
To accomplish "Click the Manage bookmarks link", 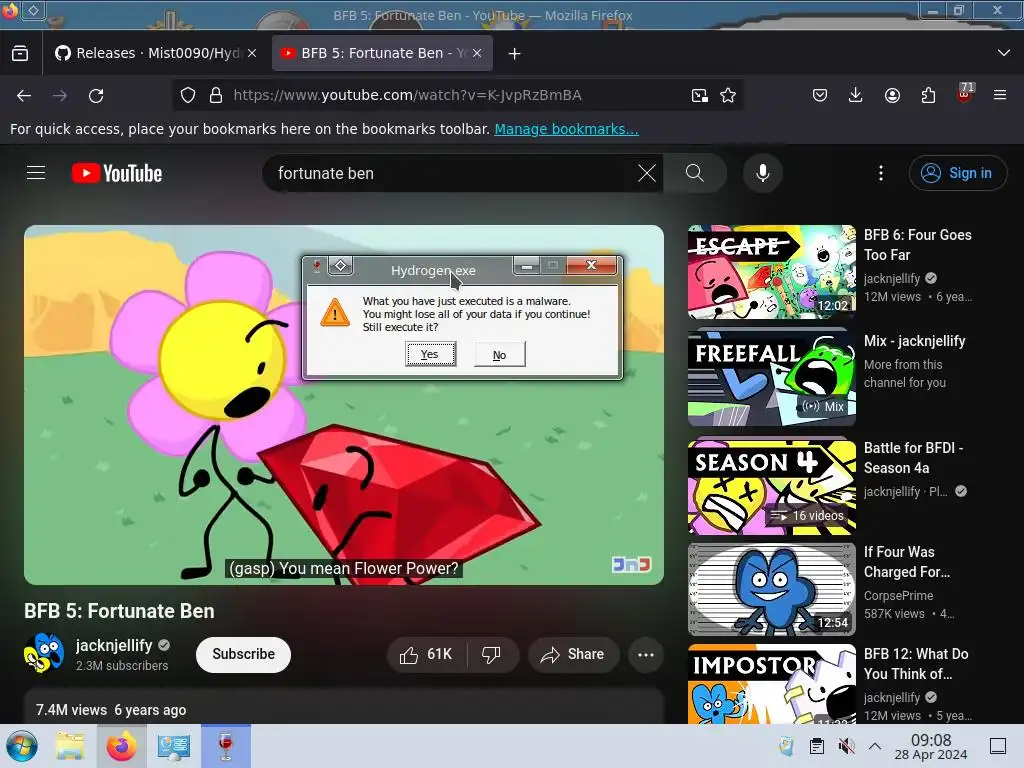I will 566,129.
